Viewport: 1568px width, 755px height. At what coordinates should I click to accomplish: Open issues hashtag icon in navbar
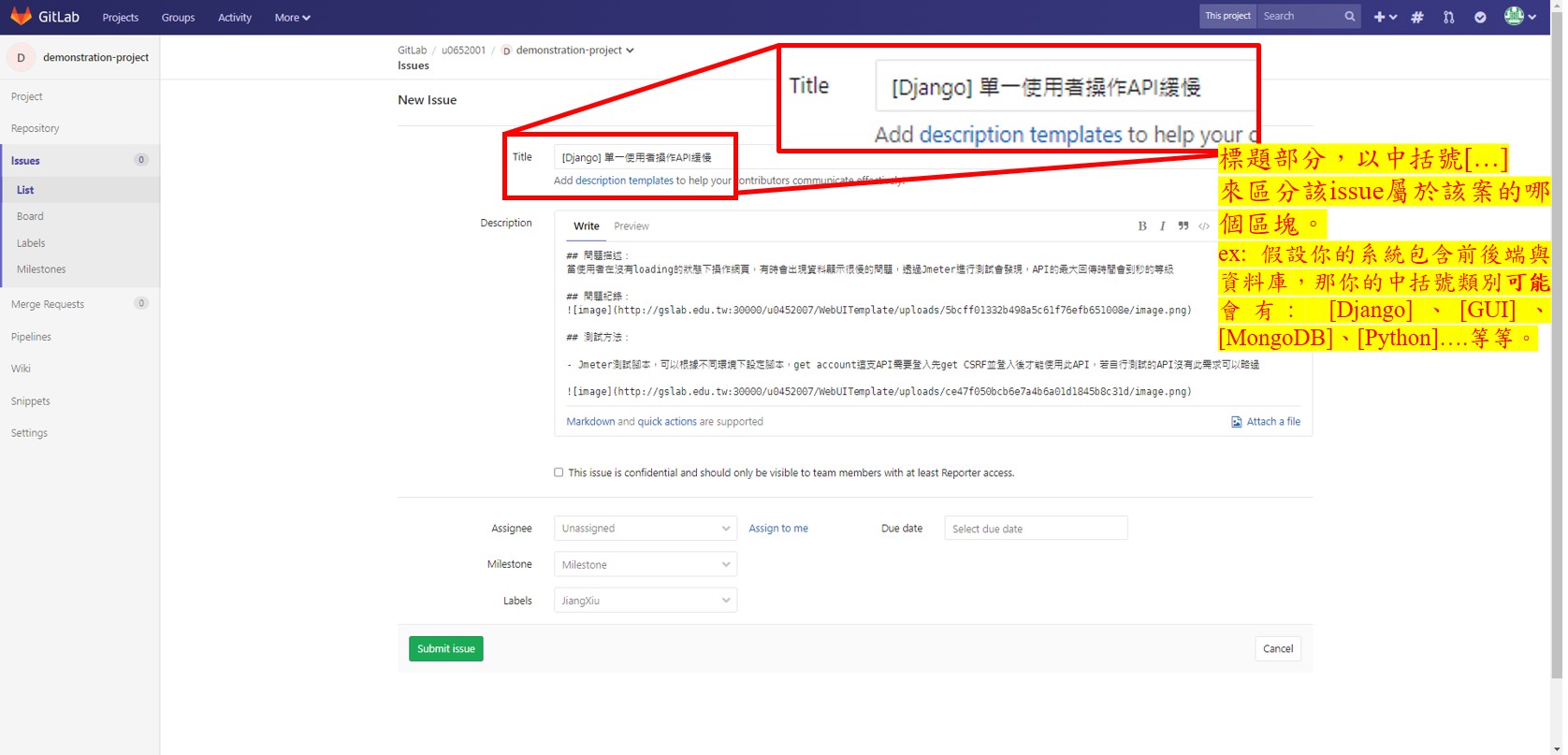[1417, 17]
